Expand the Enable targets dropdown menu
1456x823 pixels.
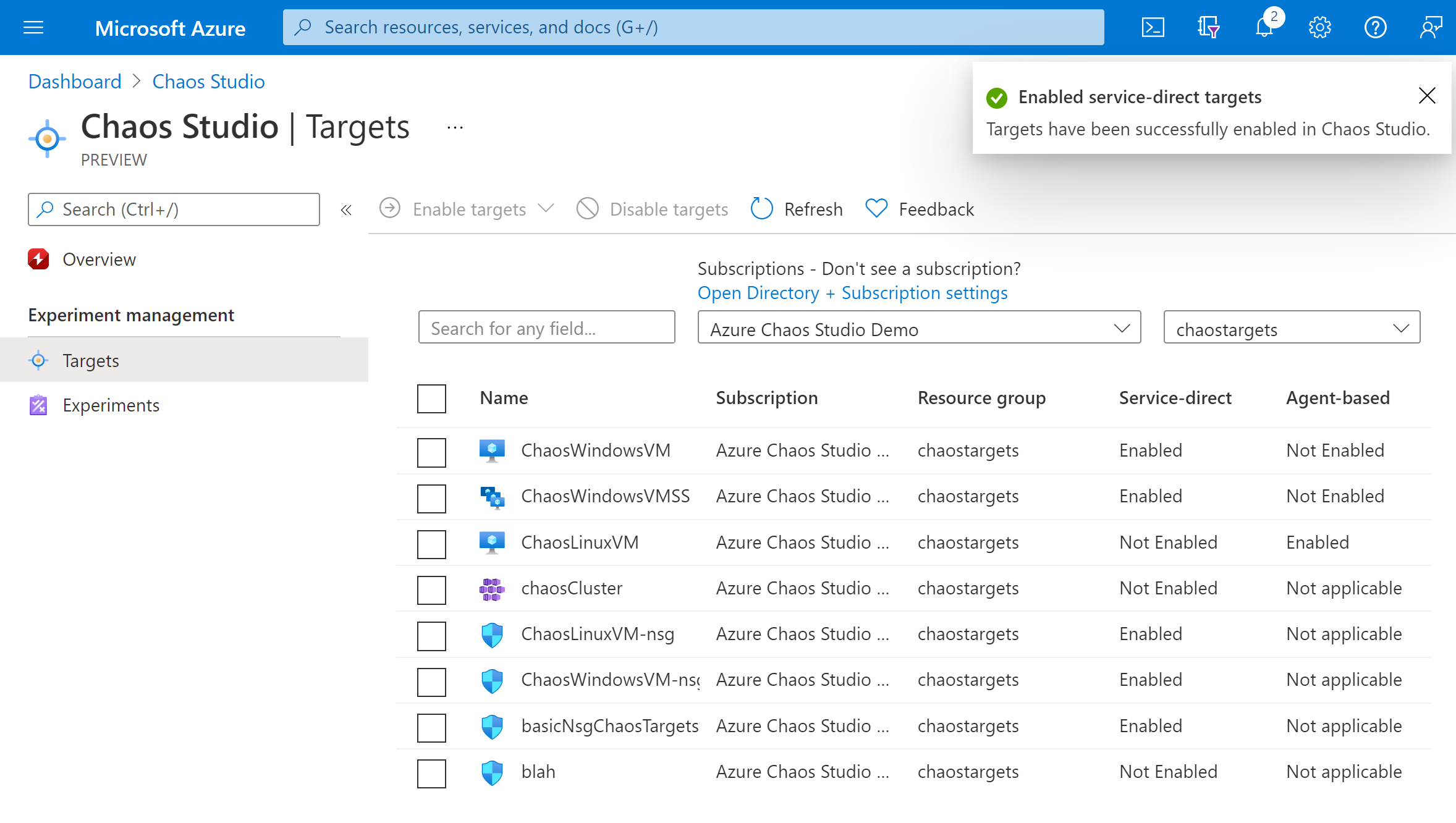[547, 208]
